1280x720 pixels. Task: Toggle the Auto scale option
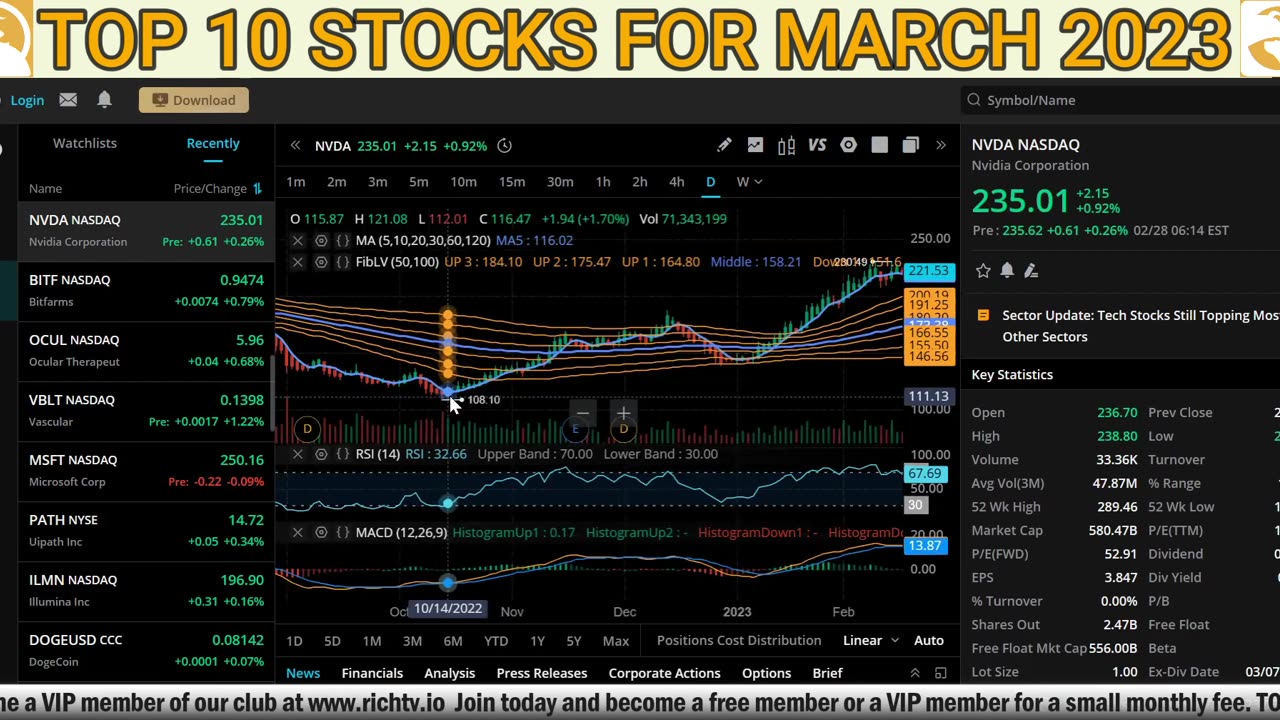pos(929,641)
